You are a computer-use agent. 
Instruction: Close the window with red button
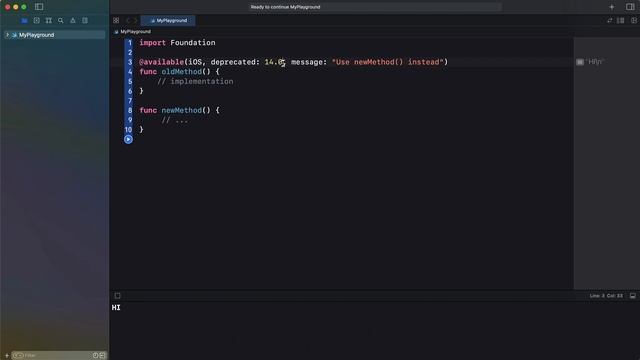(x=7, y=7)
